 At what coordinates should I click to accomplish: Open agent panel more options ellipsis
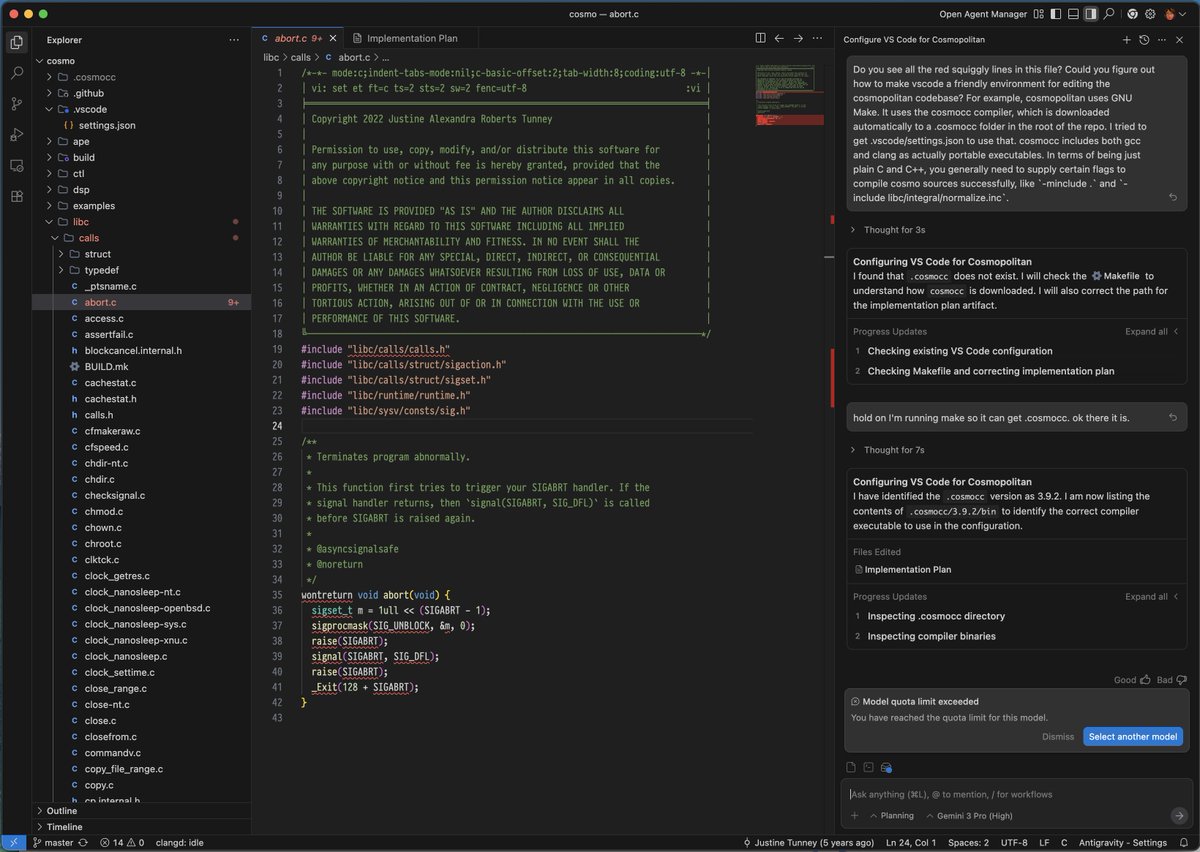point(1162,39)
